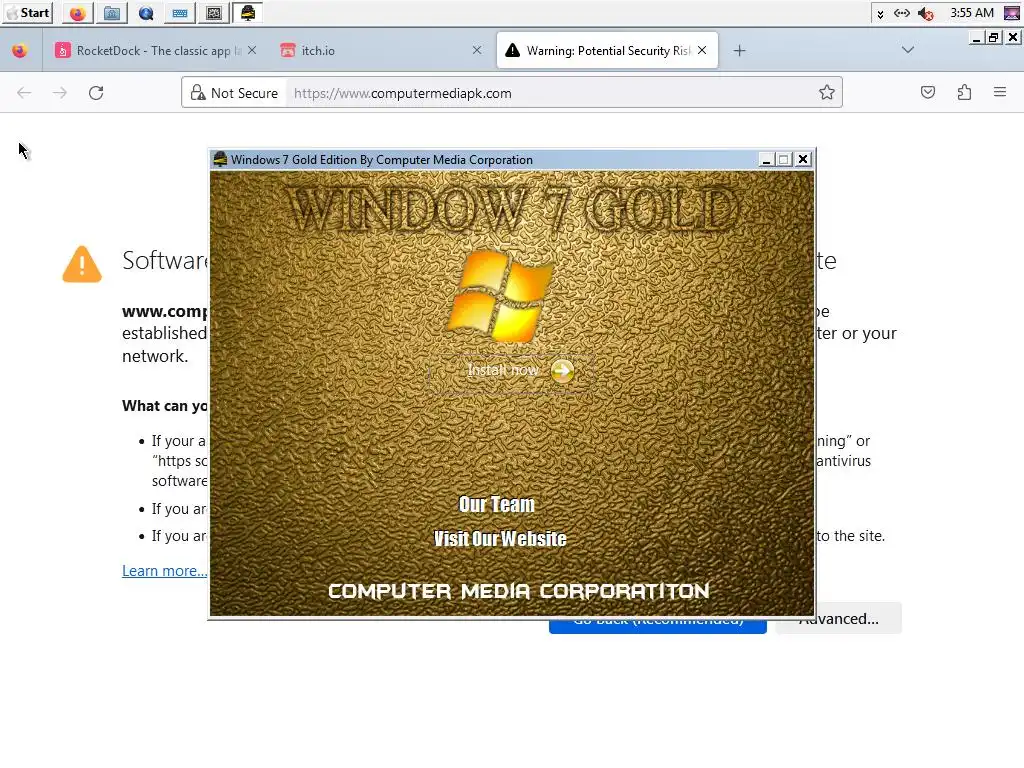Screen dimensions: 1024x768
Task: Open the Start menu
Action: 27,13
